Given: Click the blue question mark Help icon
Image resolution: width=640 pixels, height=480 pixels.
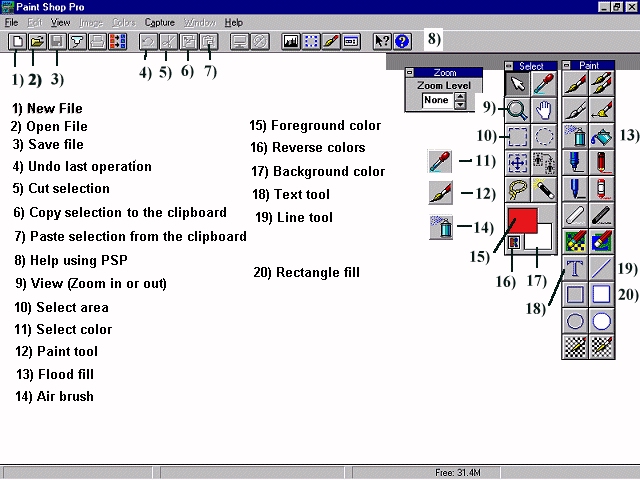Looking at the screenshot, I should pyautogui.click(x=402, y=41).
